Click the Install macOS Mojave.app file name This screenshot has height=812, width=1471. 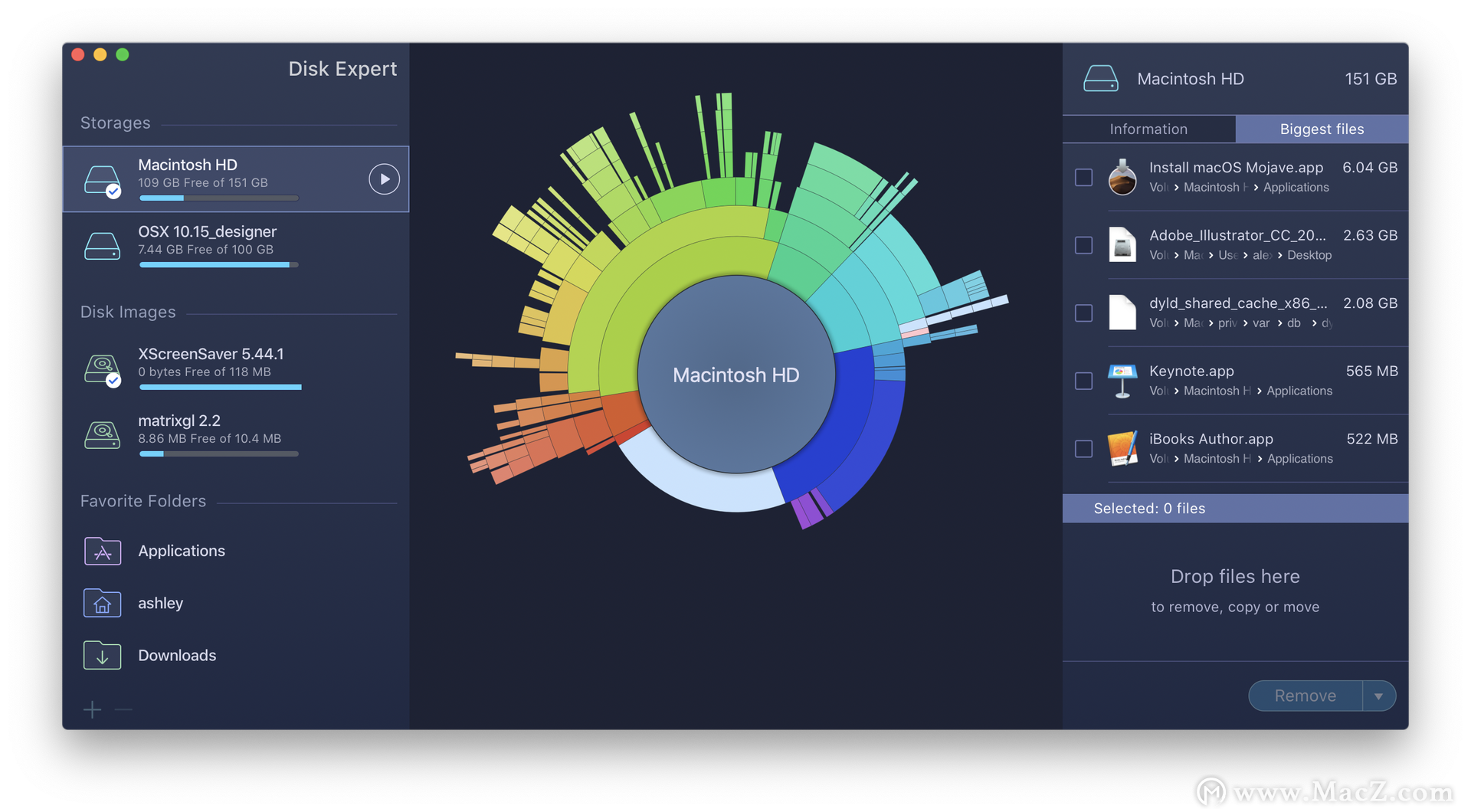click(x=1236, y=167)
